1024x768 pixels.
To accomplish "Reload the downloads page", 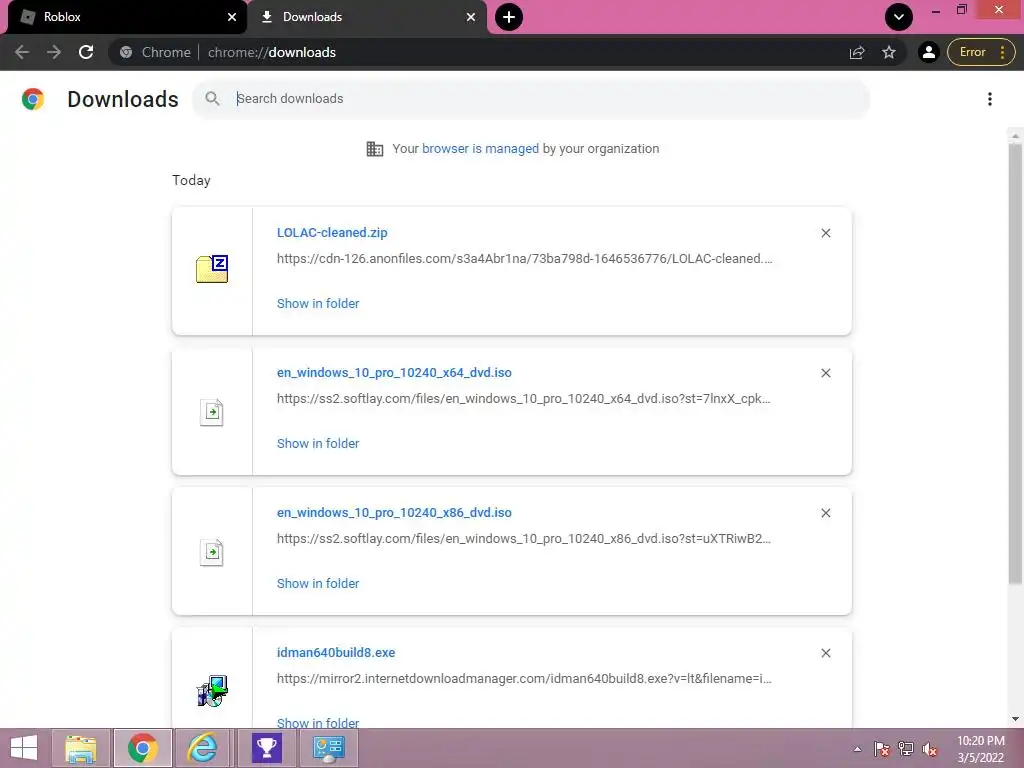I will click(86, 52).
